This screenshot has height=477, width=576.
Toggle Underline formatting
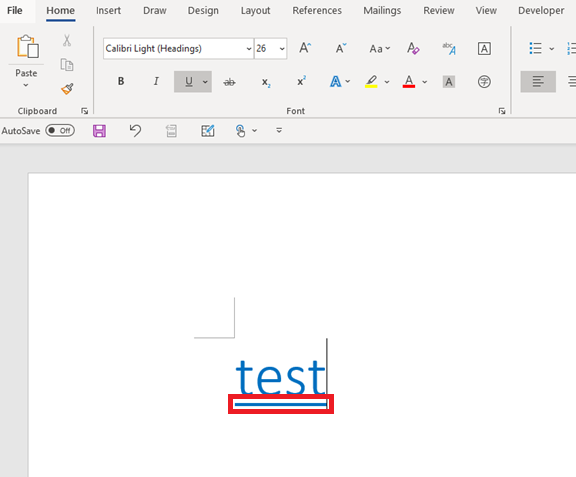[x=188, y=82]
